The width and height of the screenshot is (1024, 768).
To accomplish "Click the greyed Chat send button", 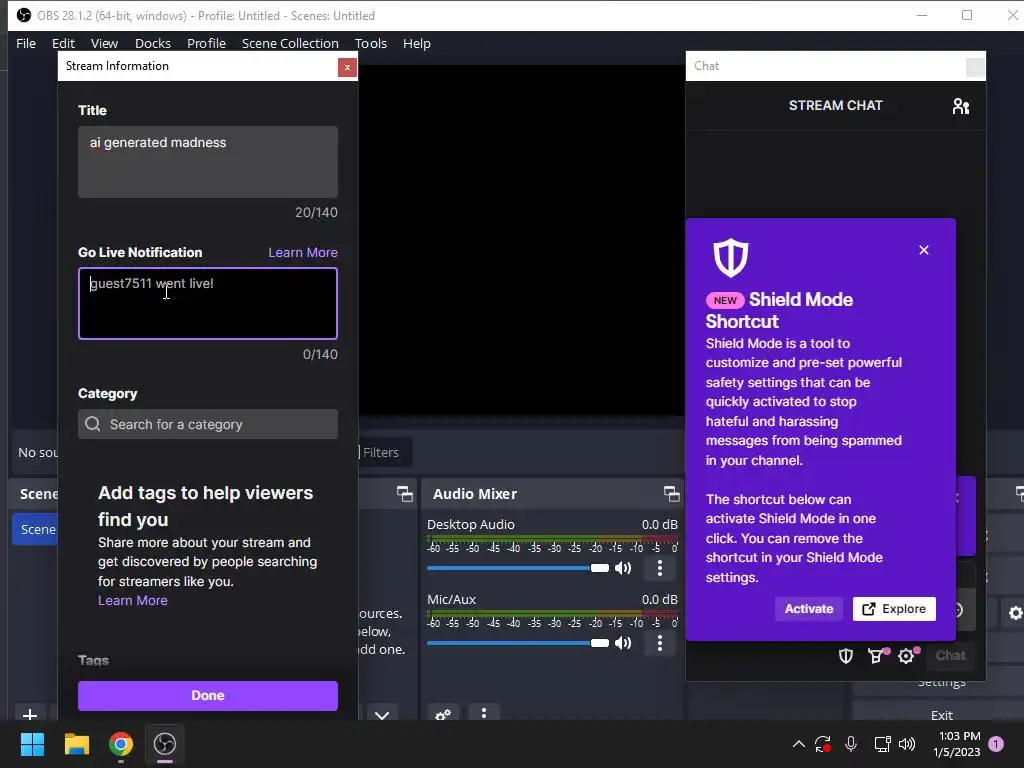I will point(950,656).
